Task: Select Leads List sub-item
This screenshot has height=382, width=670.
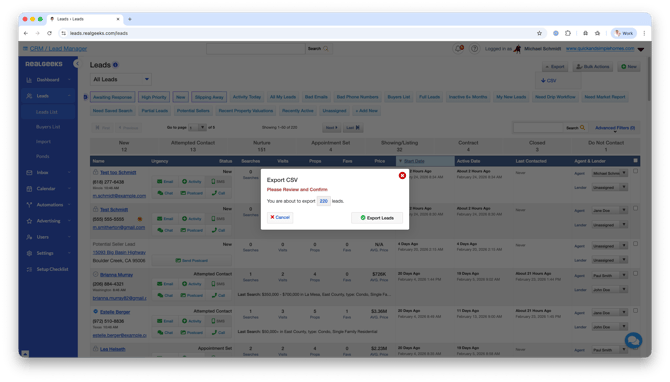Action: (47, 112)
